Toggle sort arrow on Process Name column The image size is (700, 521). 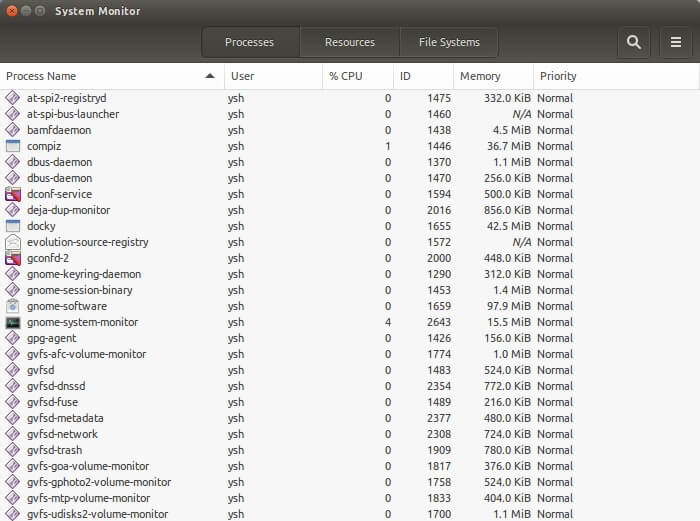pos(209,76)
